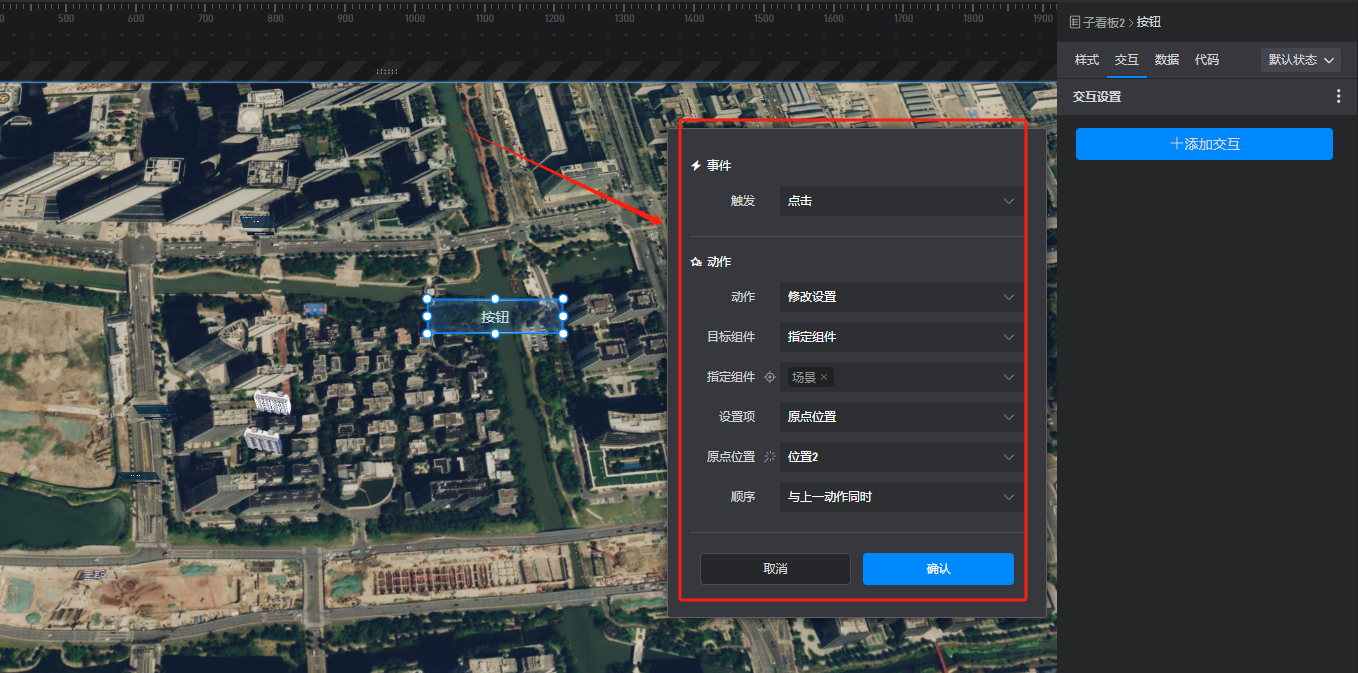Click the 子看板2 breadcrumb icon
The height and width of the screenshot is (673, 1358).
click(1075, 22)
